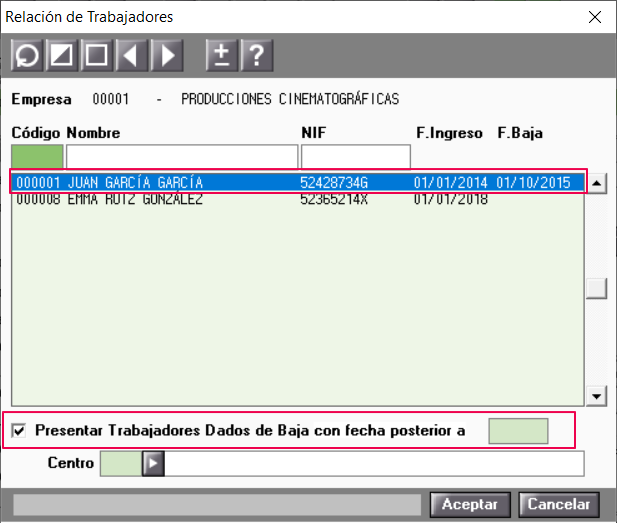
Task: Click the green Código filter field
Action: [37, 156]
